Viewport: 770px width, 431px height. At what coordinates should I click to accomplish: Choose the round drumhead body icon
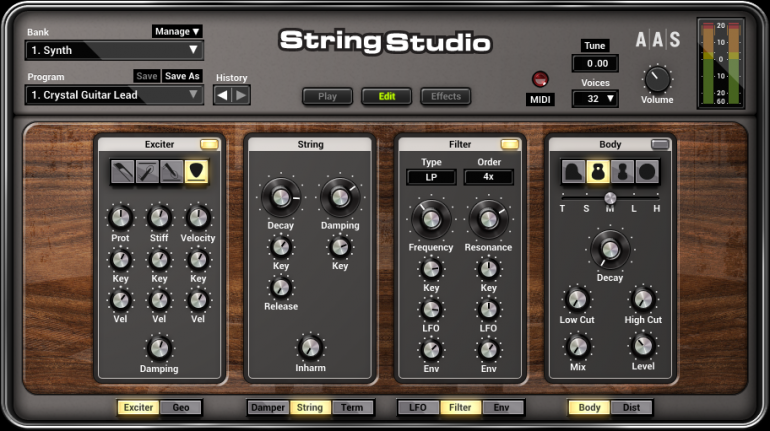tap(647, 172)
